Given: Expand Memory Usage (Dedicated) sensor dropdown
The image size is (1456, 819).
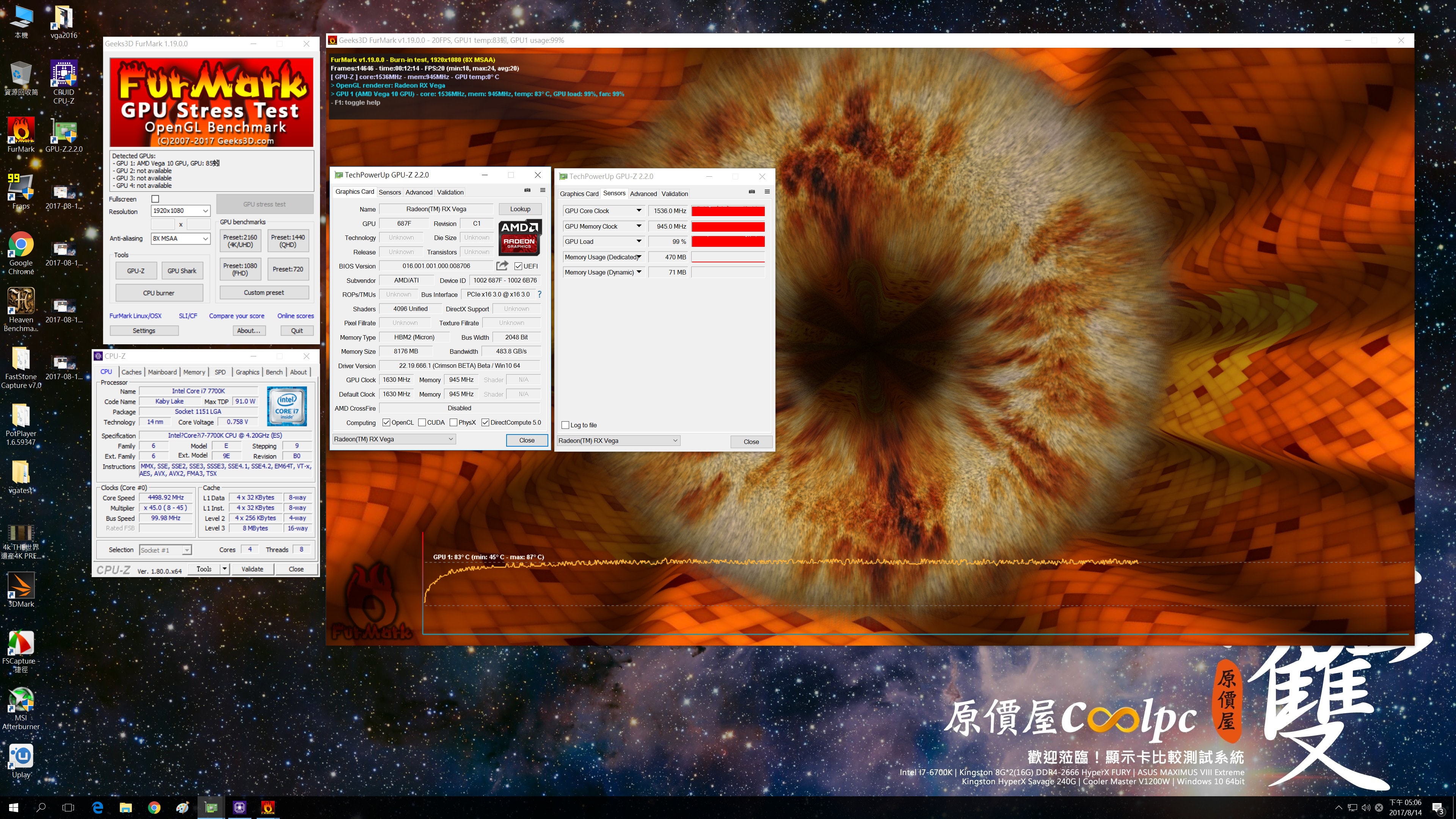Looking at the screenshot, I should pos(639,257).
